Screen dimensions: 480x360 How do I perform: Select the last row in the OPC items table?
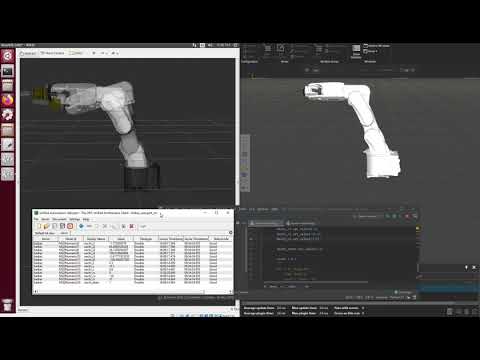pyautogui.click(x=132, y=282)
